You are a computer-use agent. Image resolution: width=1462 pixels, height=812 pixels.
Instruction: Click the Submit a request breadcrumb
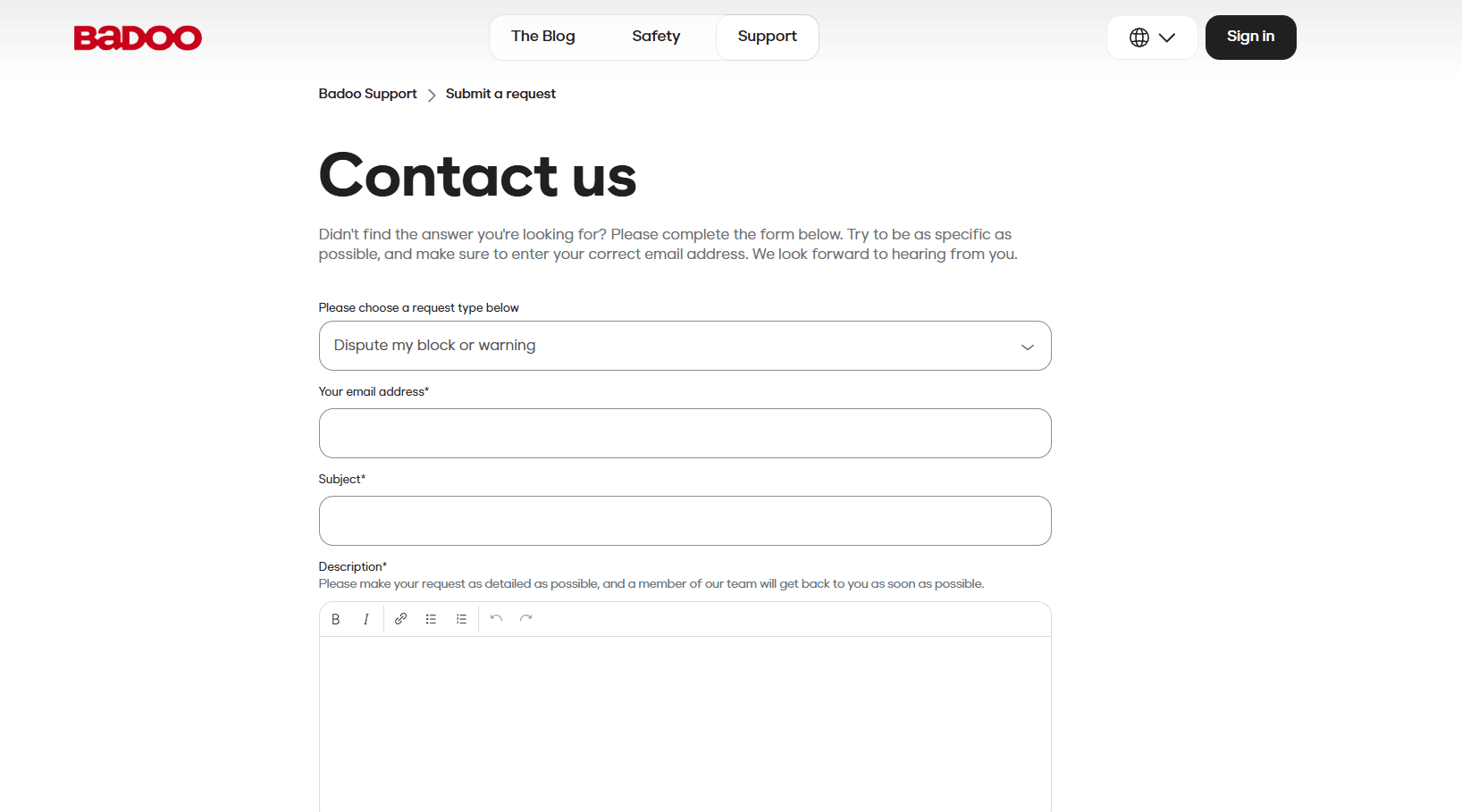tap(500, 94)
